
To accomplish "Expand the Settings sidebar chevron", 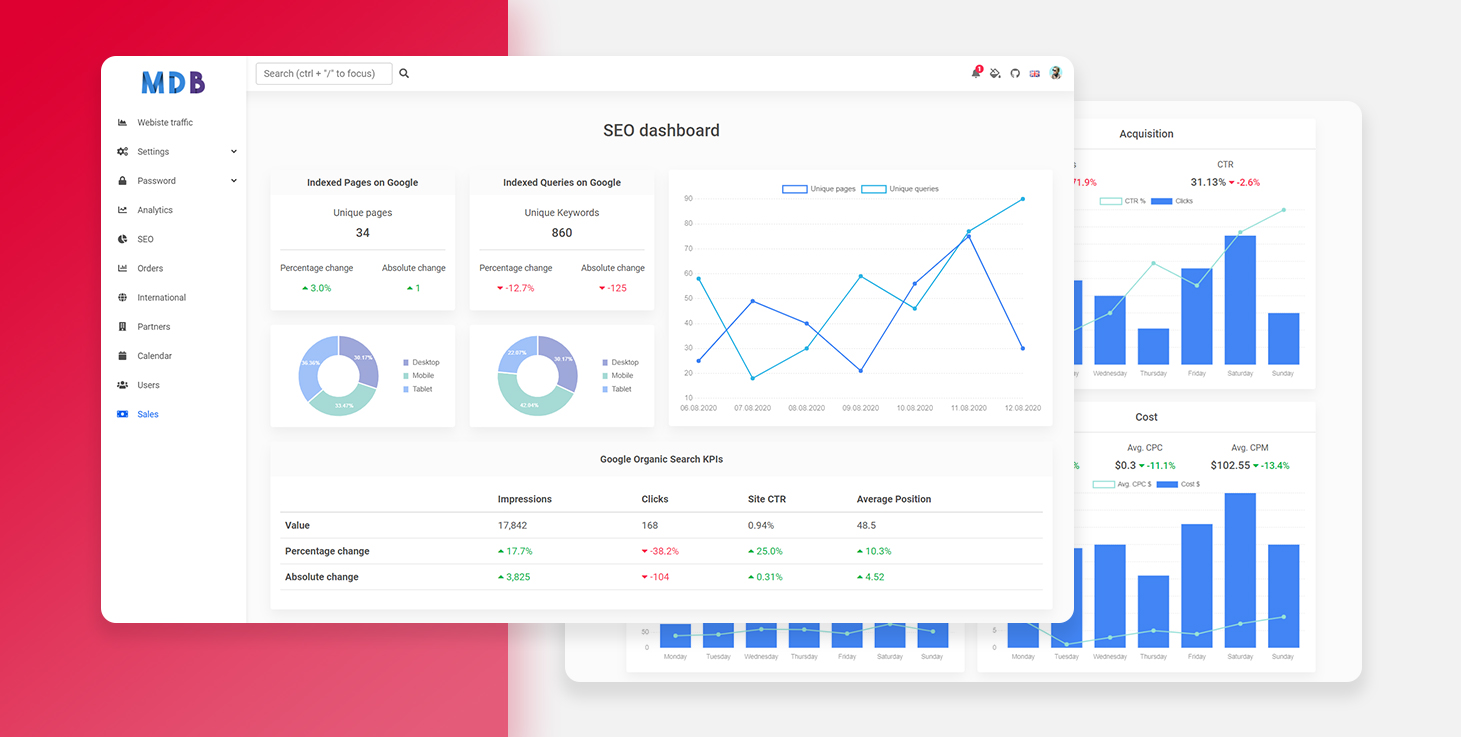I will pyautogui.click(x=234, y=152).
